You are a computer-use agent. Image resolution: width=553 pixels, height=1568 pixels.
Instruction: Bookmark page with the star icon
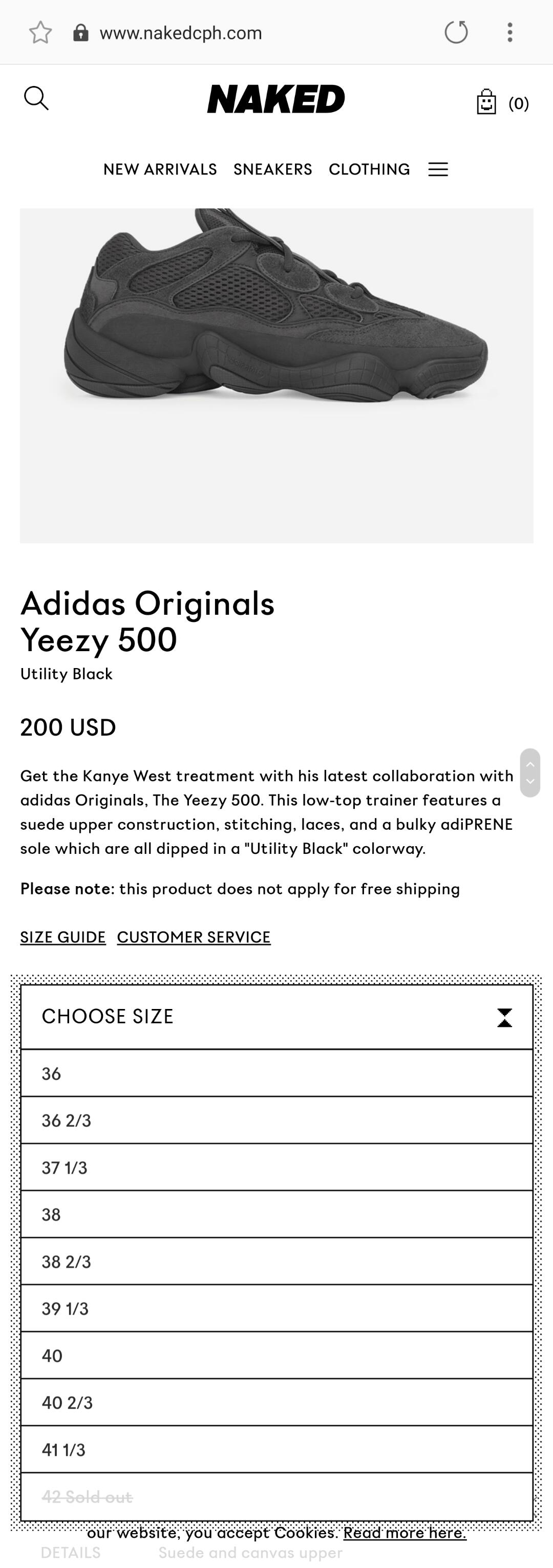41,32
